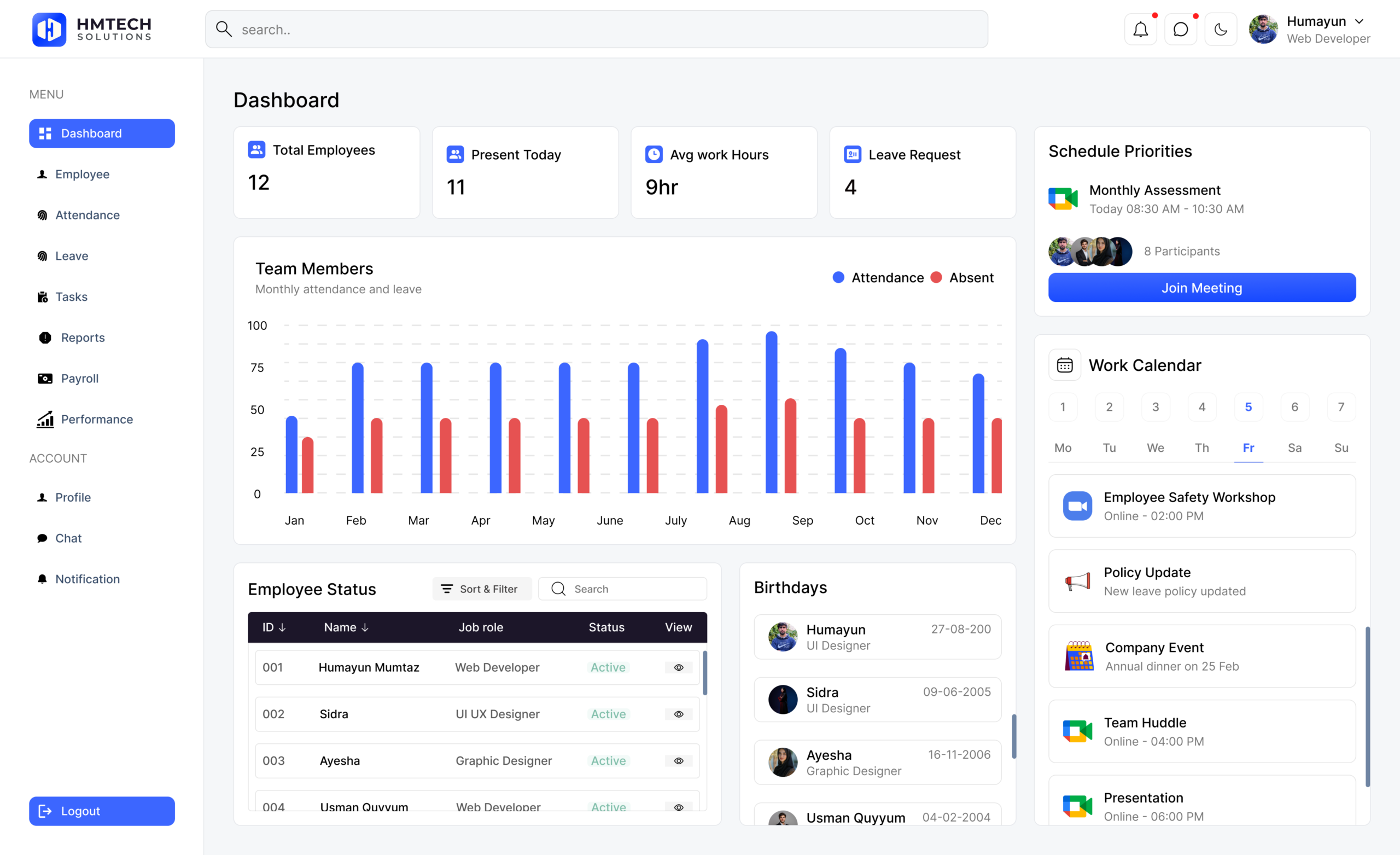Screen dimensions: 1400x855
Task: Click the Join Meeting button
Action: pos(1201,288)
